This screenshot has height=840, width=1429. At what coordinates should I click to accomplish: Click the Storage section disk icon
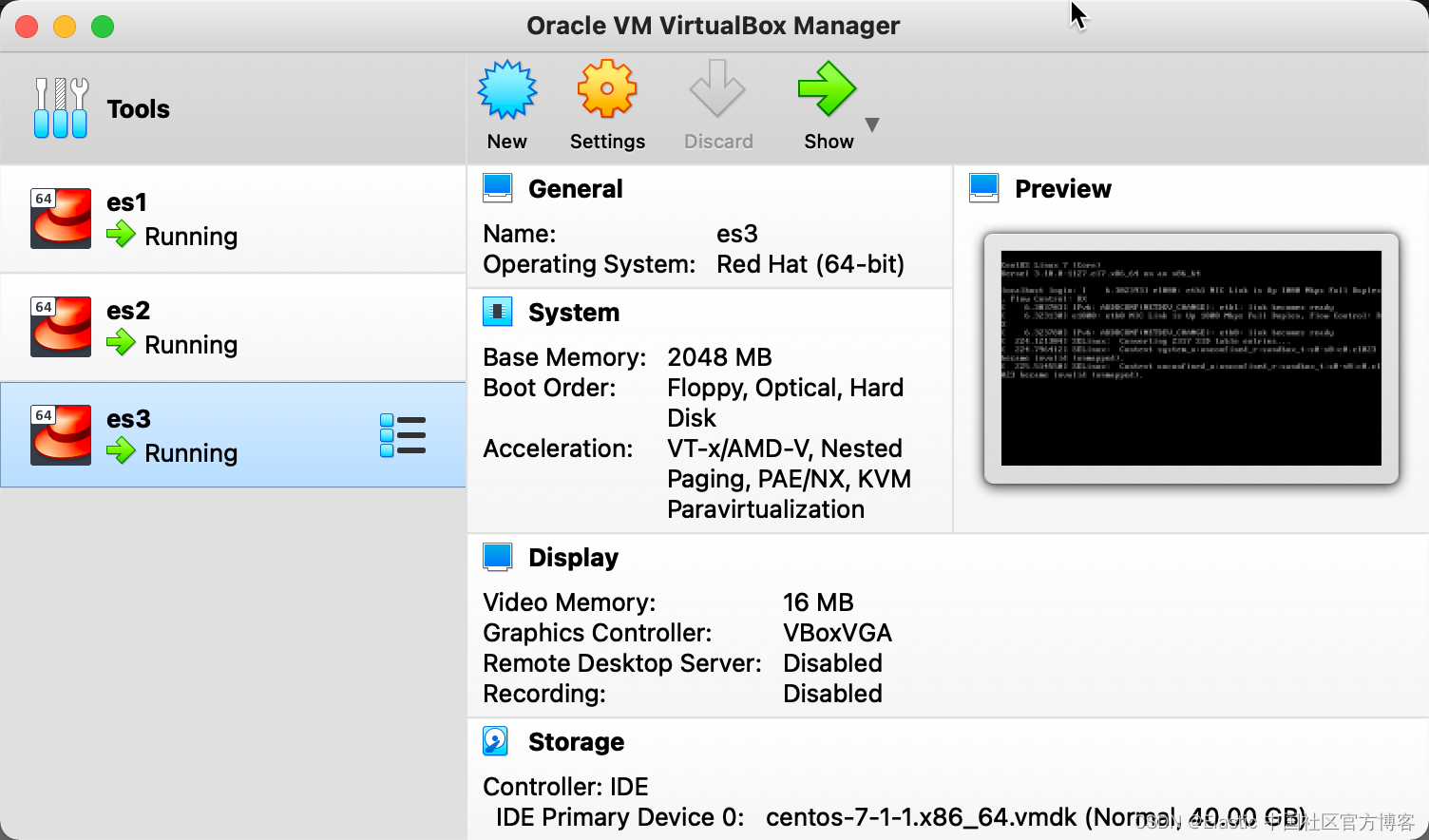pos(496,741)
